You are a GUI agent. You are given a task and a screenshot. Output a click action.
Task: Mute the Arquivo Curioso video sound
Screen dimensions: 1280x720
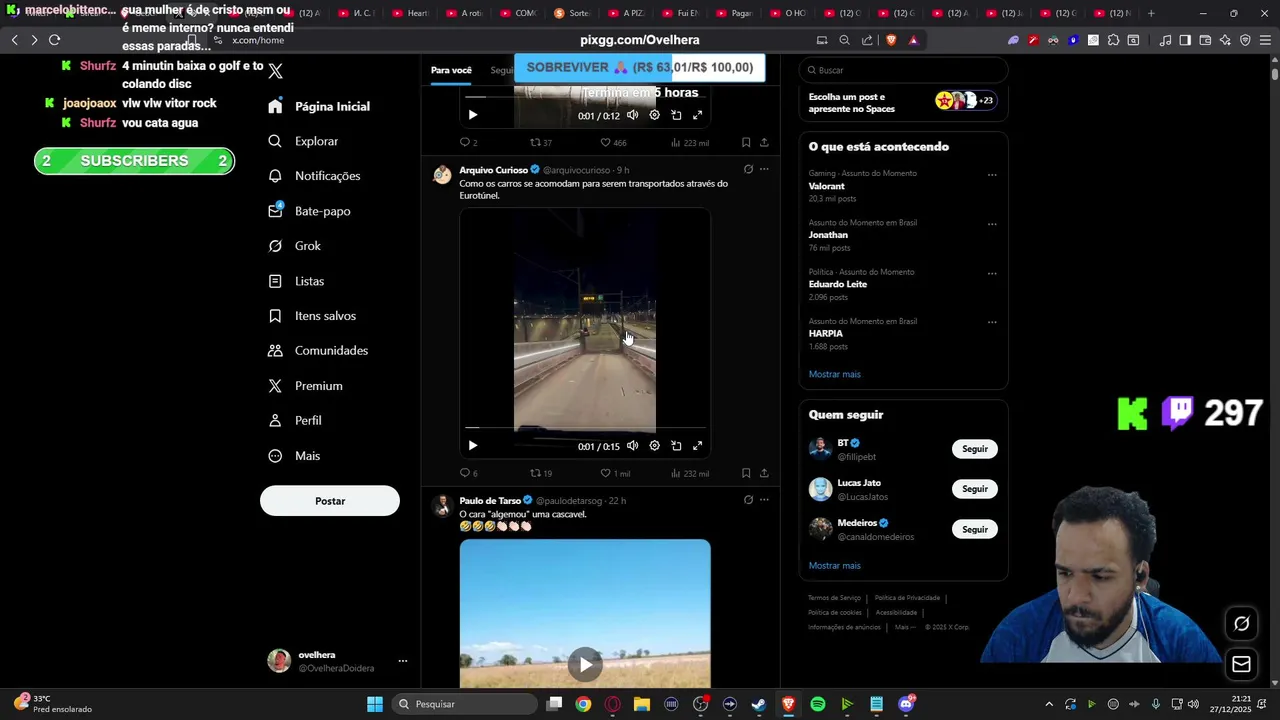[632, 446]
